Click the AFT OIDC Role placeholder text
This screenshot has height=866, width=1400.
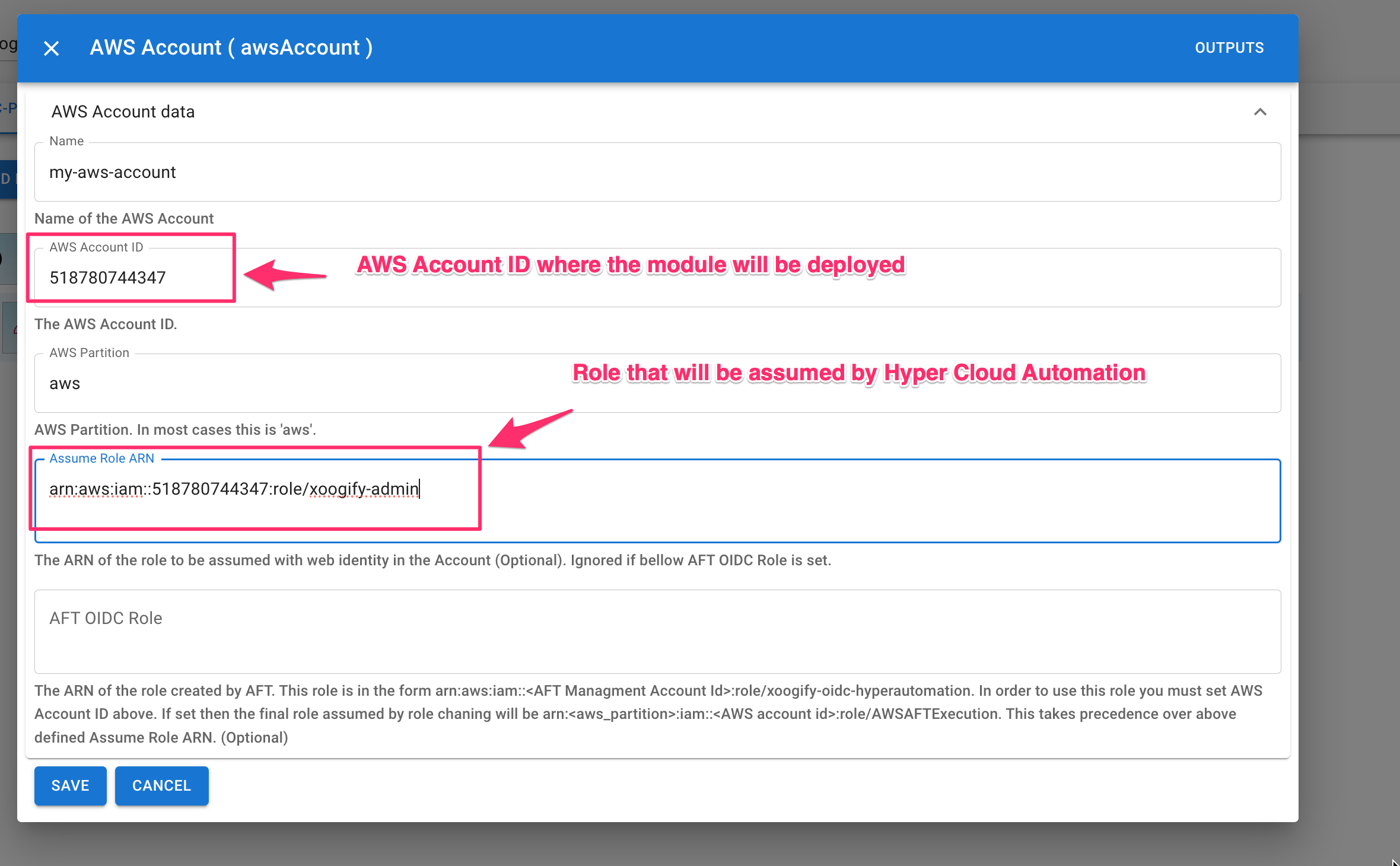coord(106,617)
